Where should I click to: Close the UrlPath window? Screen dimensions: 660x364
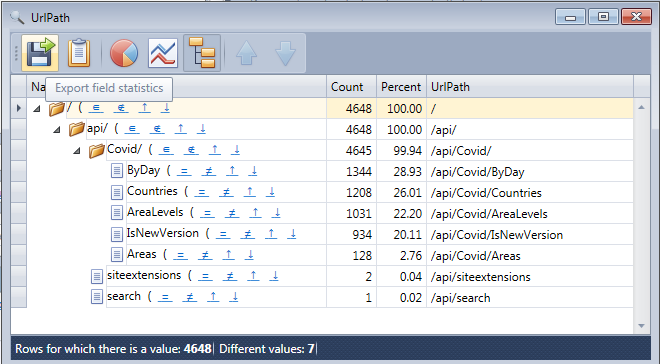[636, 17]
